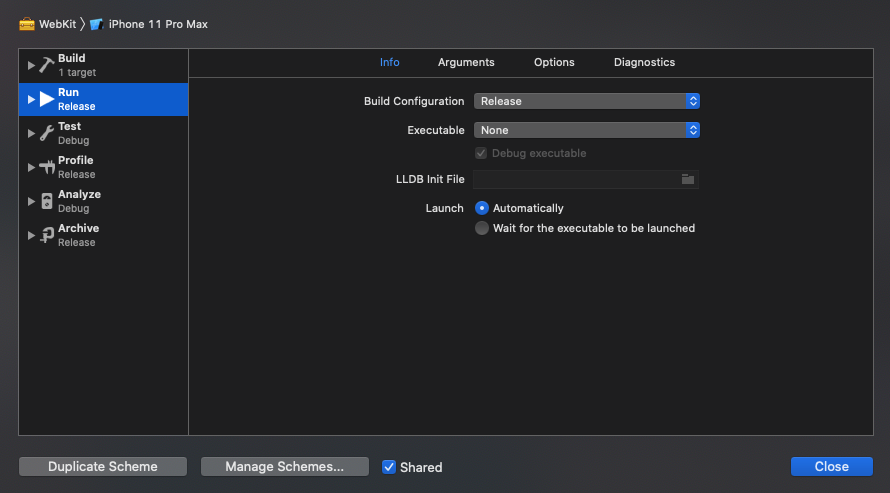The image size is (890, 493).
Task: Toggle the Shared checkbox
Action: click(x=389, y=467)
